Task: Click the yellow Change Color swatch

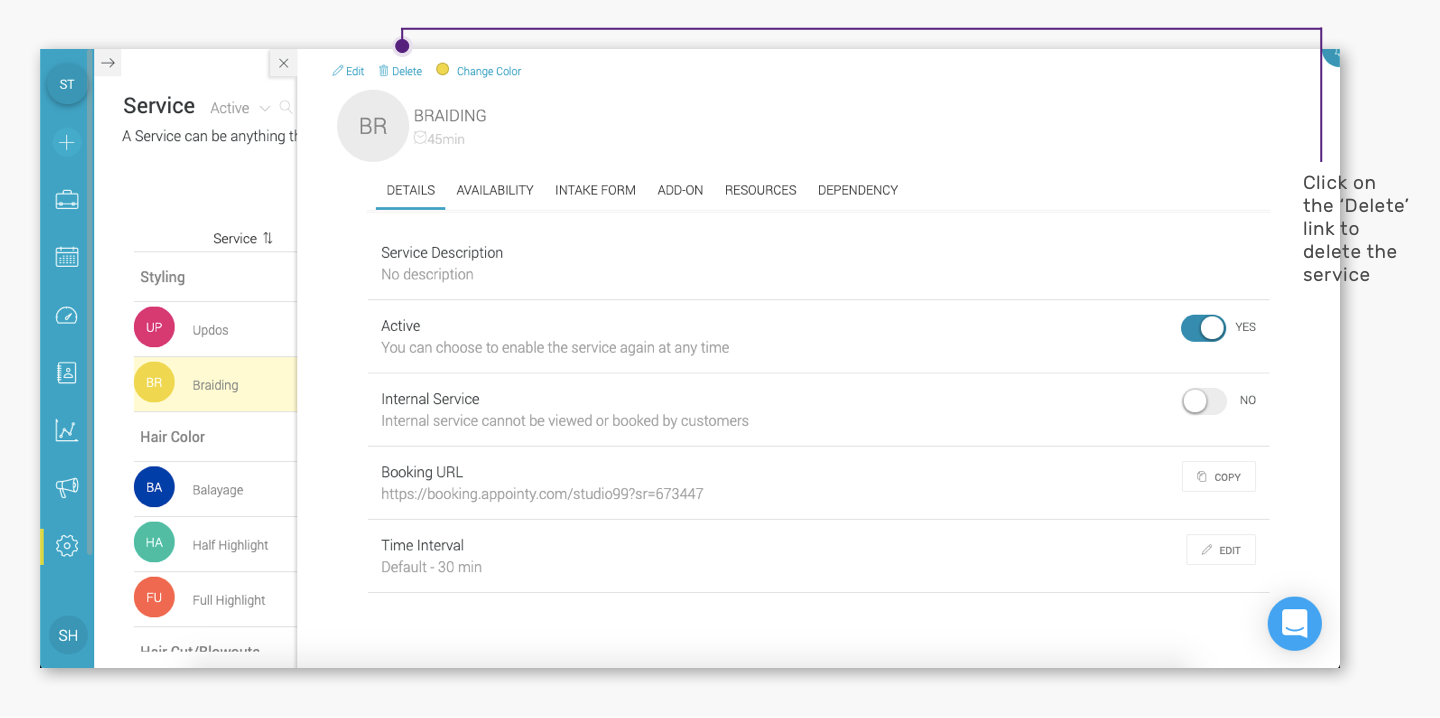Action: tap(442, 70)
